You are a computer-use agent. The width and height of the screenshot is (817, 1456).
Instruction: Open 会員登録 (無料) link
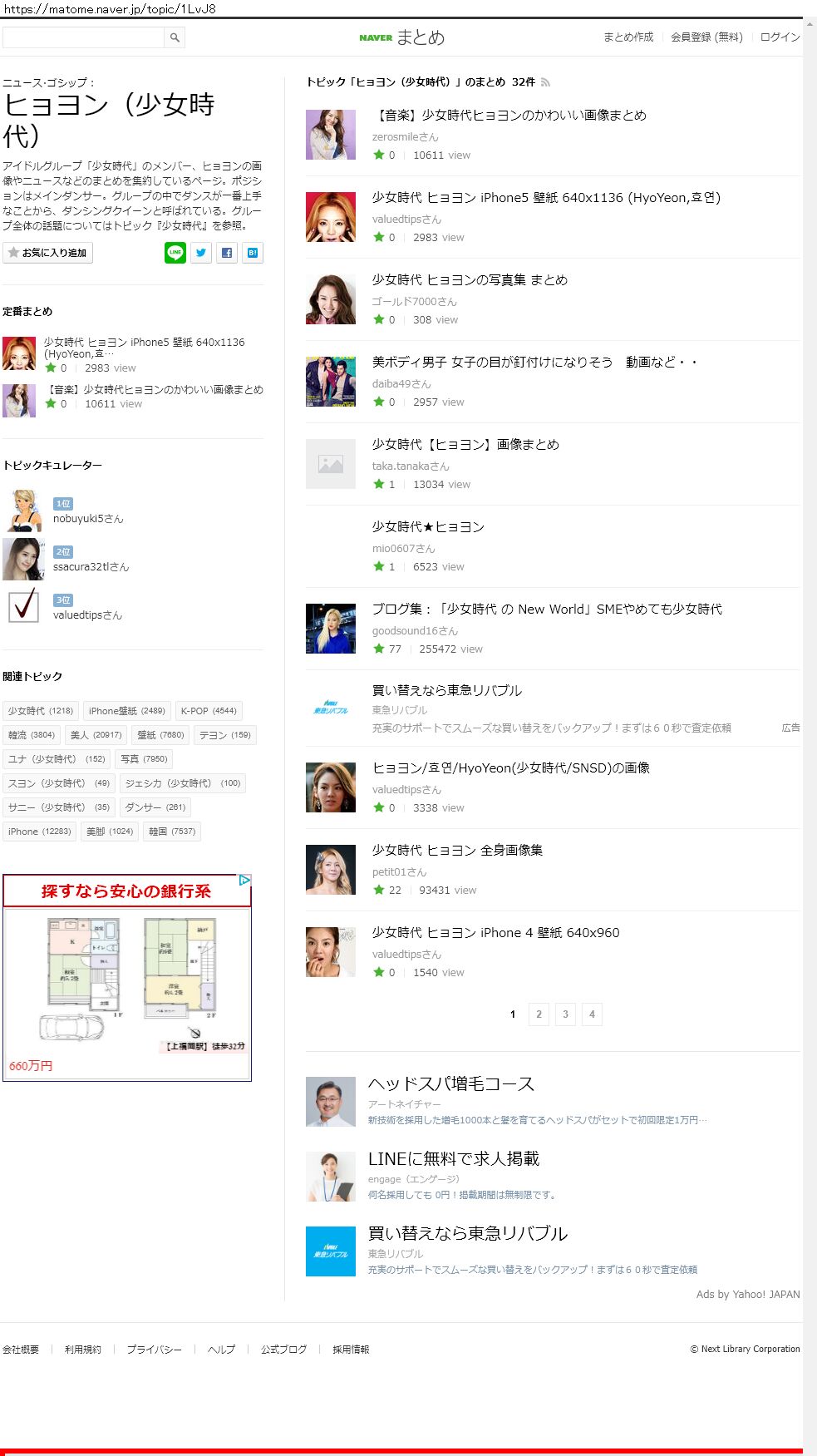(x=707, y=37)
